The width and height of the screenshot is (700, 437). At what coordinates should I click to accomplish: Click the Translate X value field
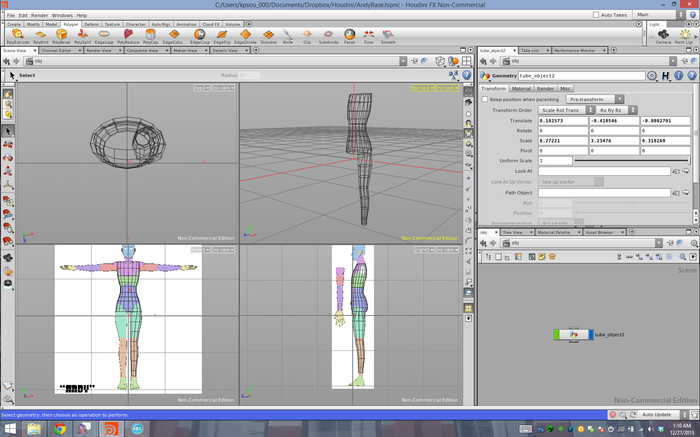(x=562, y=120)
